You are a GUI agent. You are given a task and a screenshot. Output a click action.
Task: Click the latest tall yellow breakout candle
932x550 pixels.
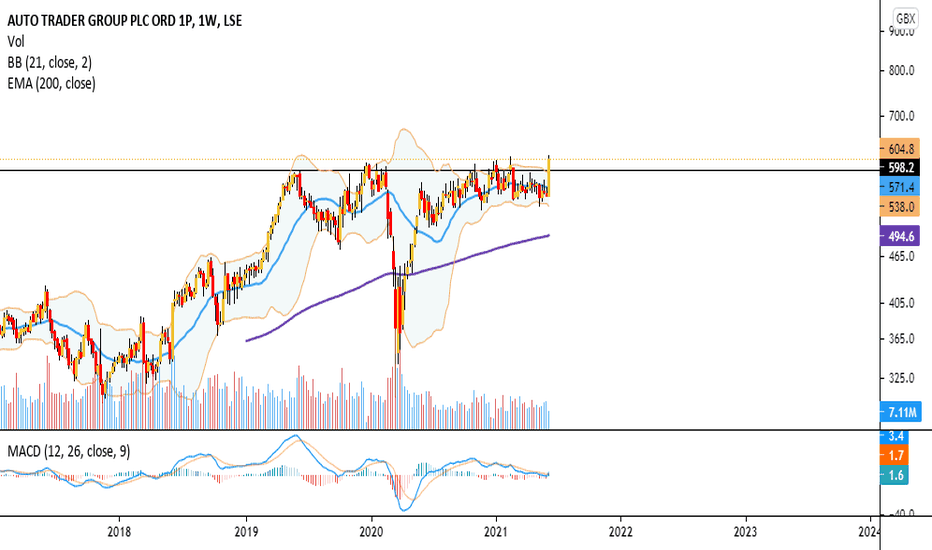[548, 176]
